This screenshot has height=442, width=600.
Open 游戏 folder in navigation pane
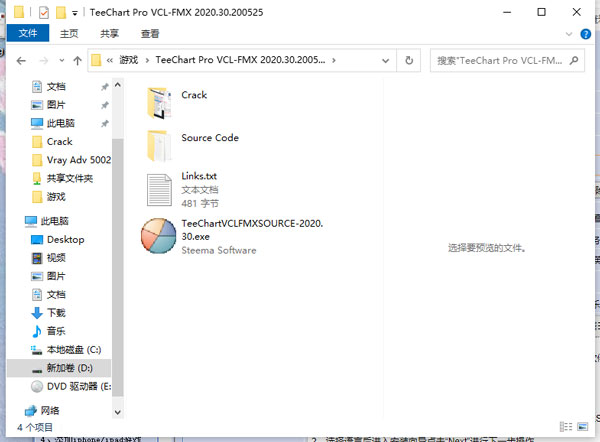(x=56, y=197)
